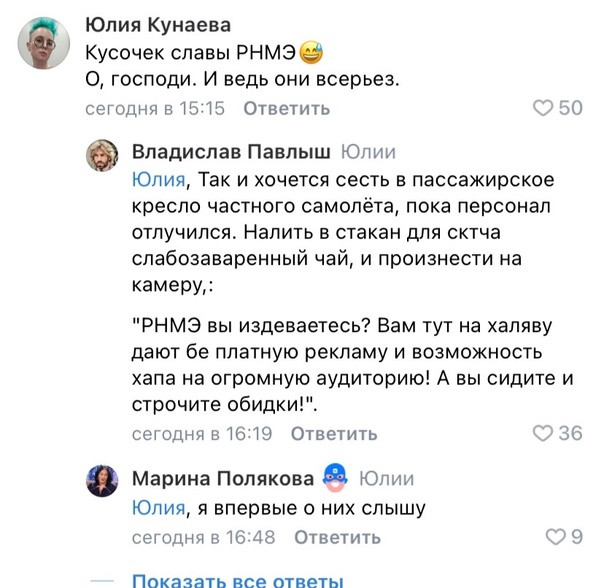
Task: Click the masked hero sticker badge next to Марина Полякова
Action: click(335, 478)
